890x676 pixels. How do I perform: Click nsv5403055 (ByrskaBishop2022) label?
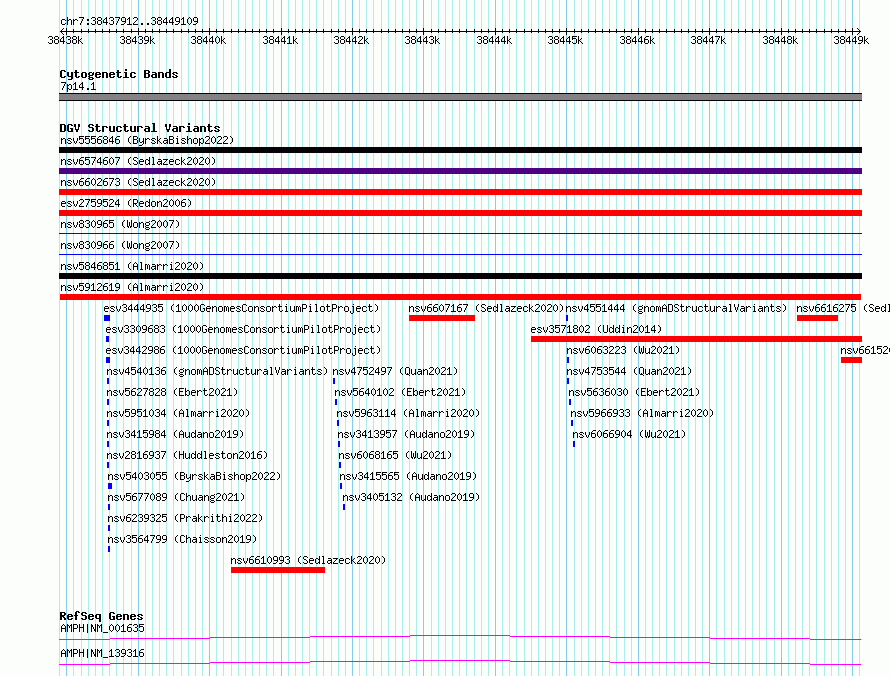click(194, 476)
